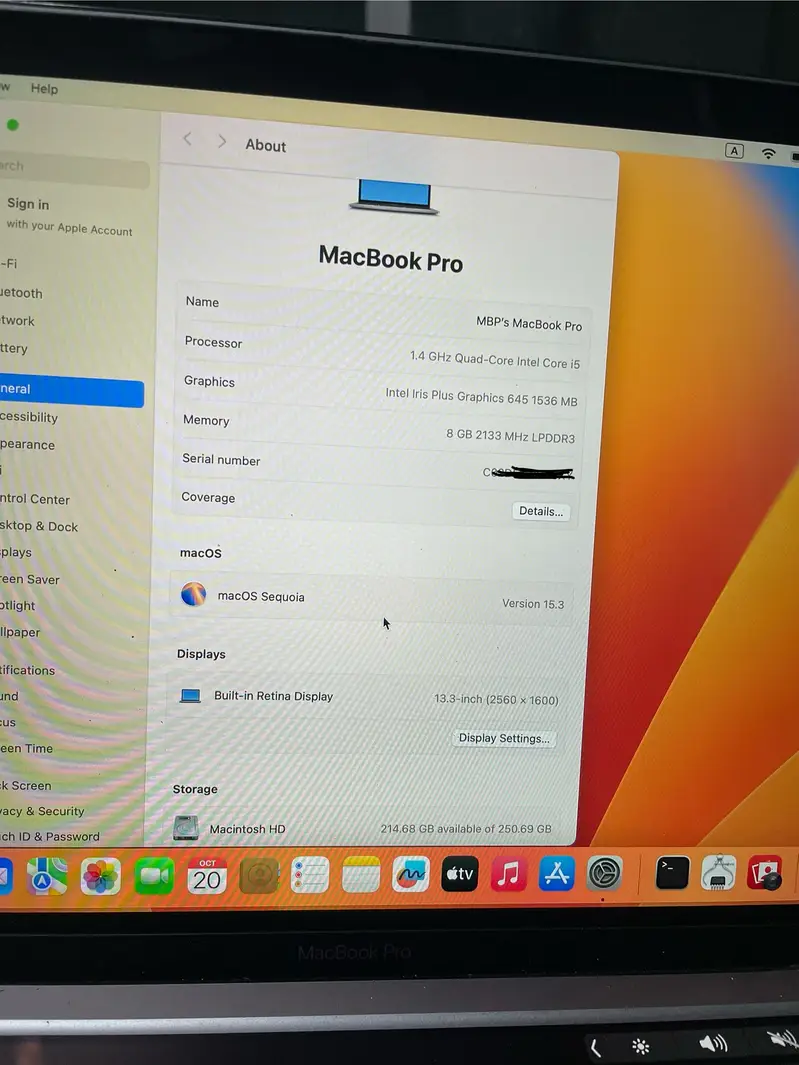Open the Calendar app icon
This screenshot has height=1065, width=799.
[x=207, y=876]
